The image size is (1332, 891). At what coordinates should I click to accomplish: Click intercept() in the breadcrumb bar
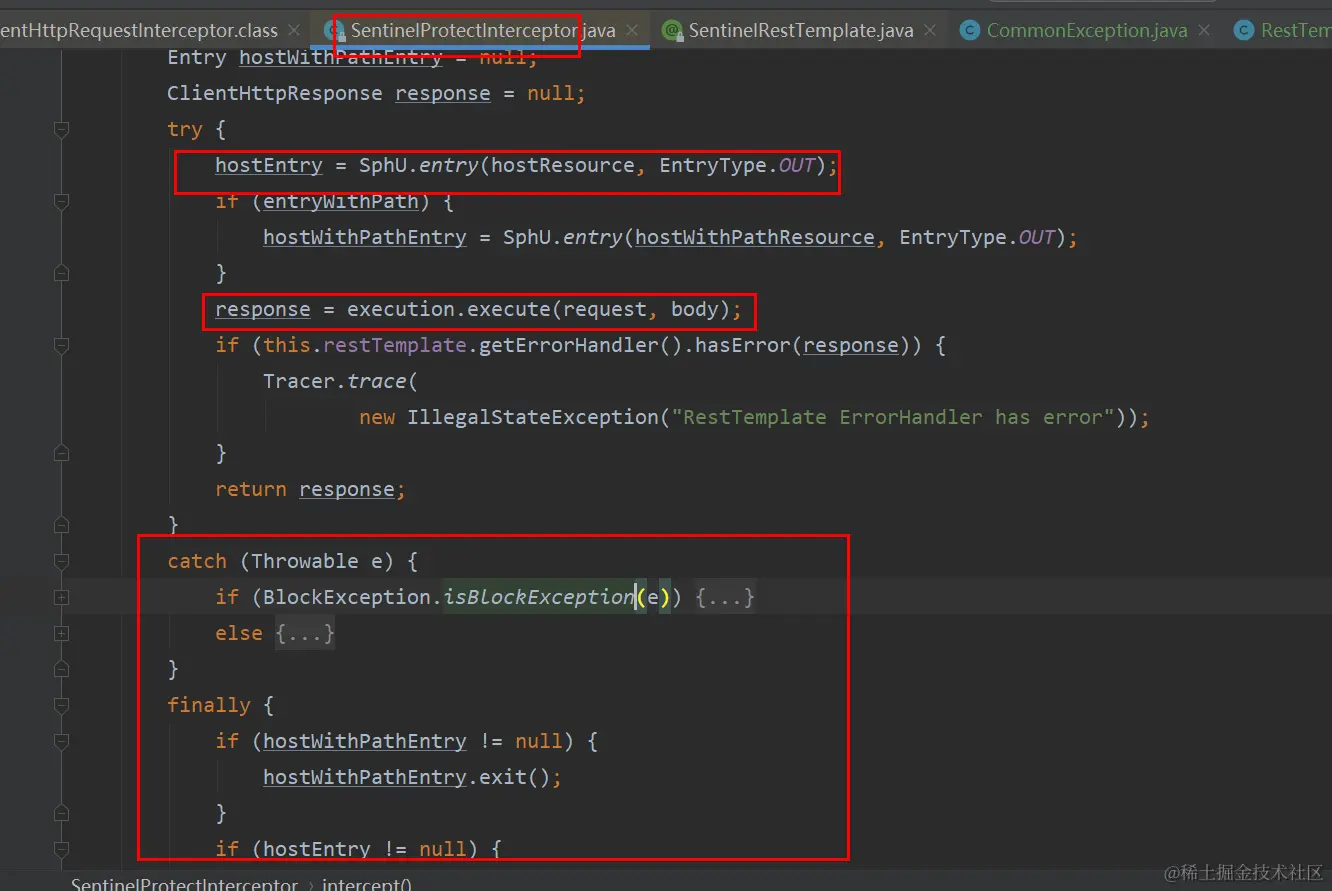pyautogui.click(x=366, y=885)
